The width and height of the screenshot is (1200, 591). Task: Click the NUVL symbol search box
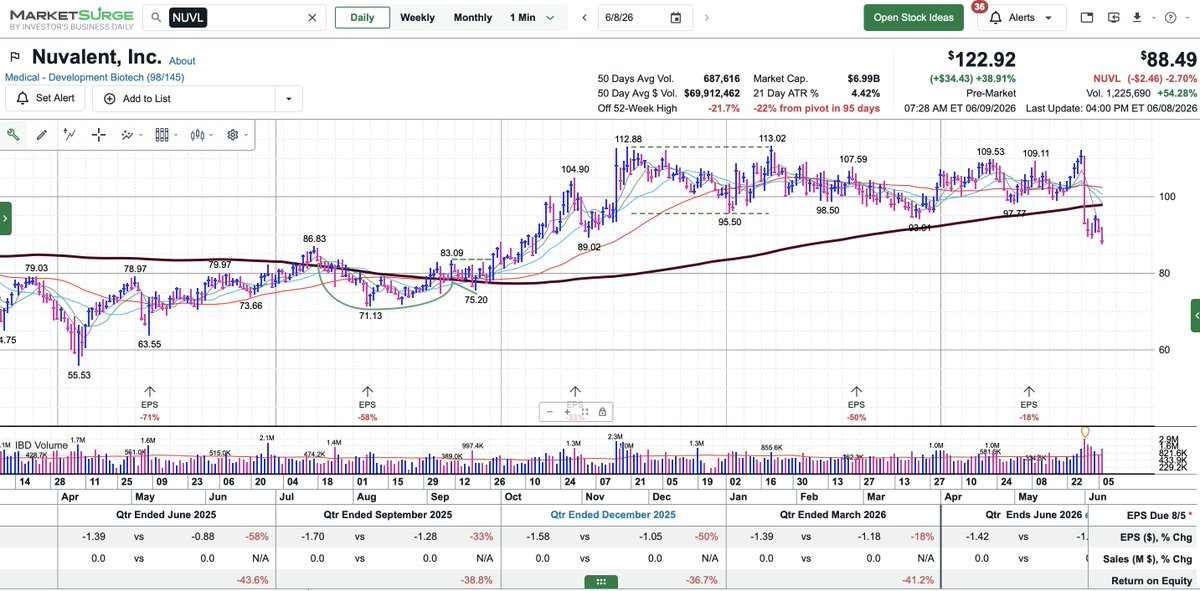234,17
